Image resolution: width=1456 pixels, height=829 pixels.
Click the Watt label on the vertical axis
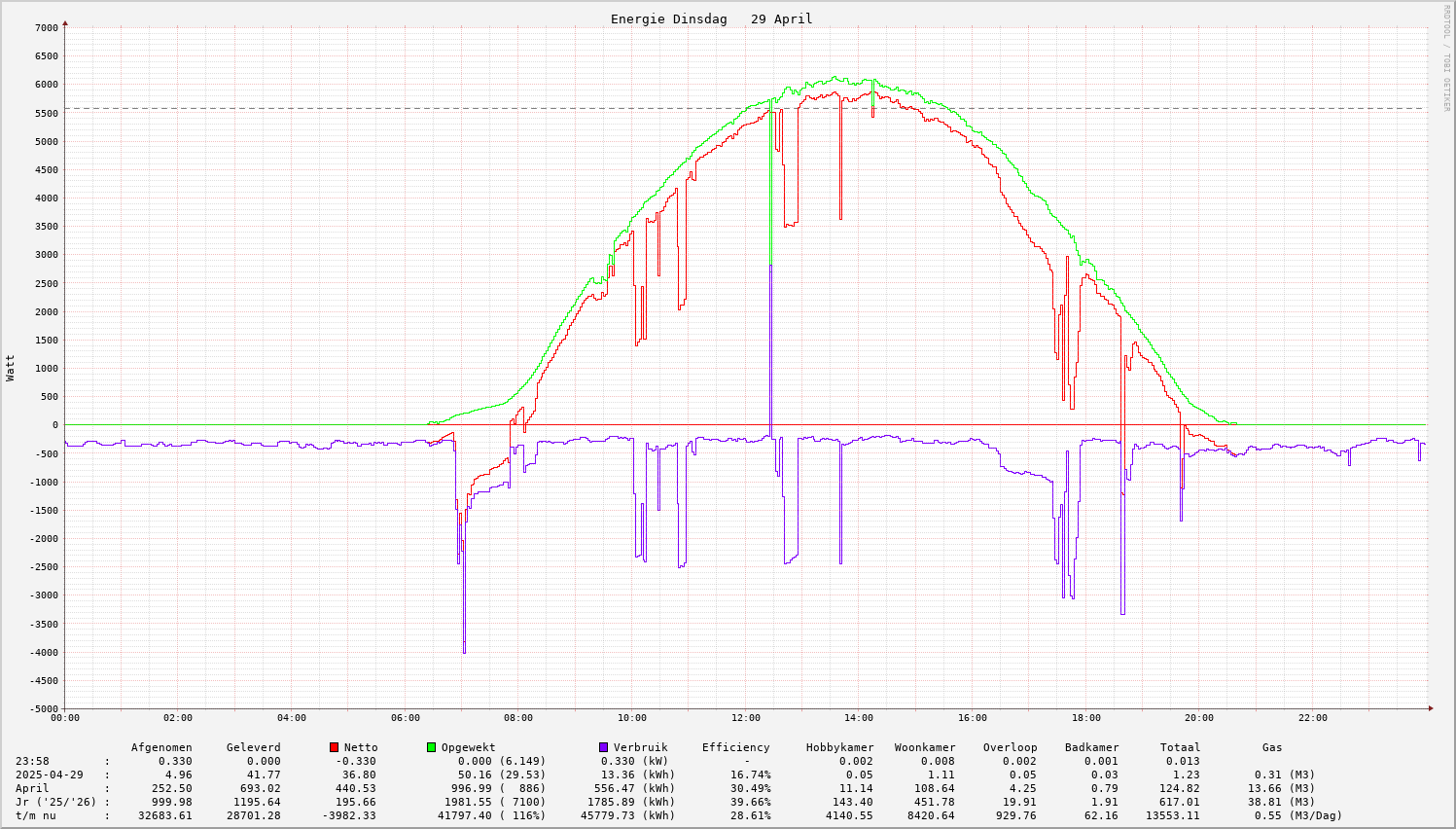coord(11,368)
